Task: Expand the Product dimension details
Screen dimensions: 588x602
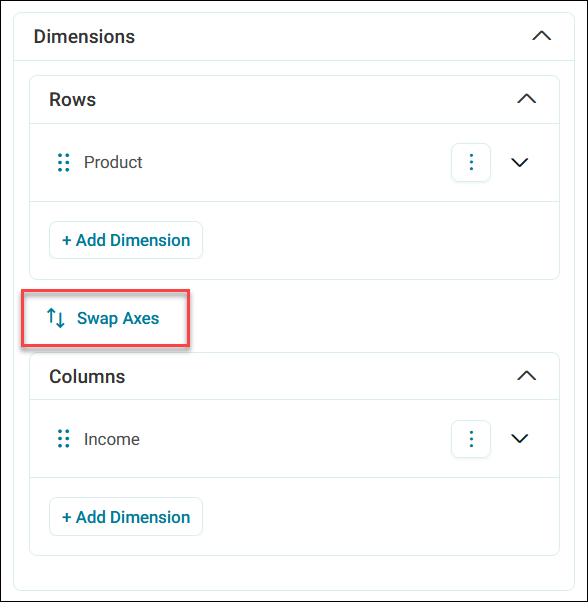Action: click(x=520, y=162)
